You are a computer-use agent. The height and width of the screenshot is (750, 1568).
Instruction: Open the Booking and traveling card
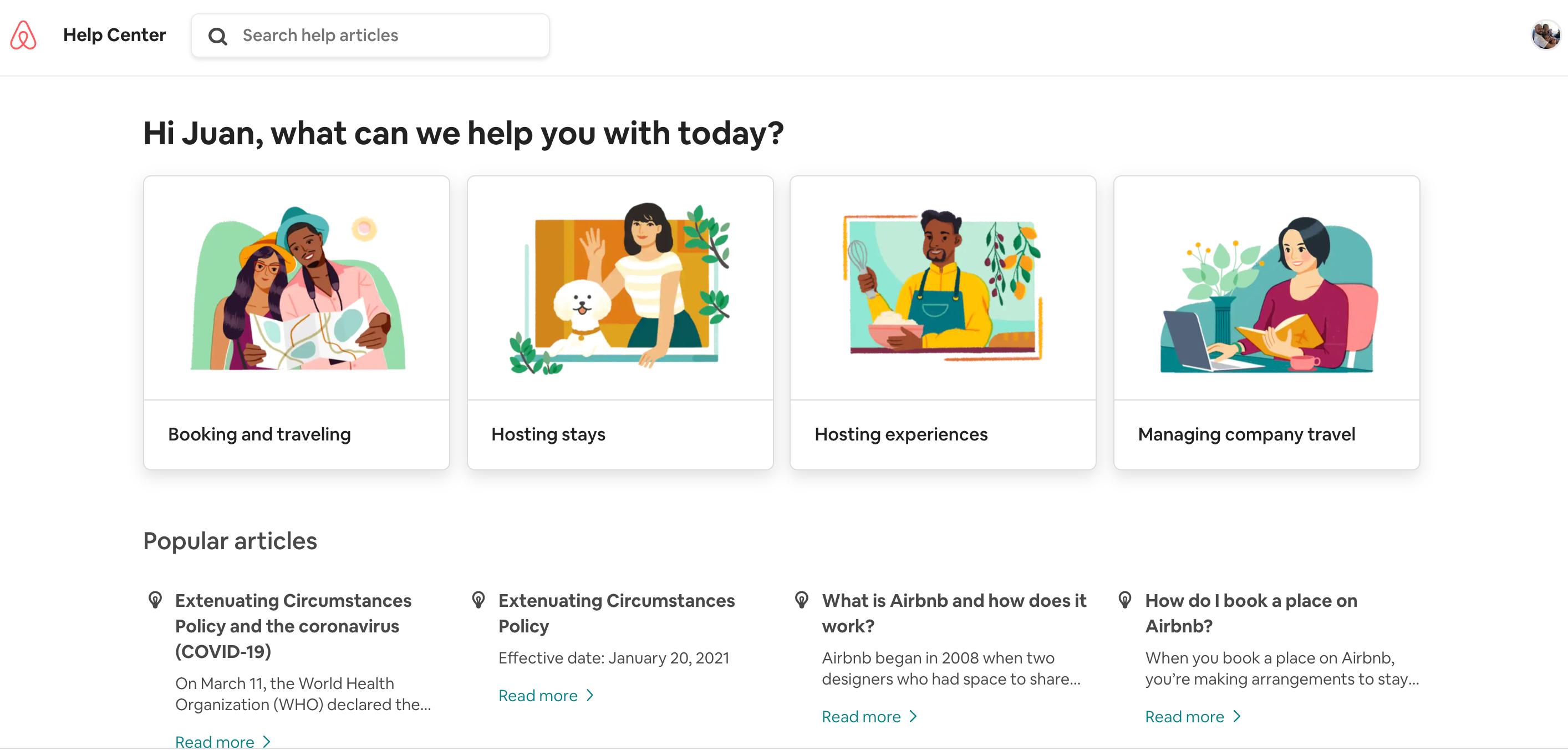point(297,323)
